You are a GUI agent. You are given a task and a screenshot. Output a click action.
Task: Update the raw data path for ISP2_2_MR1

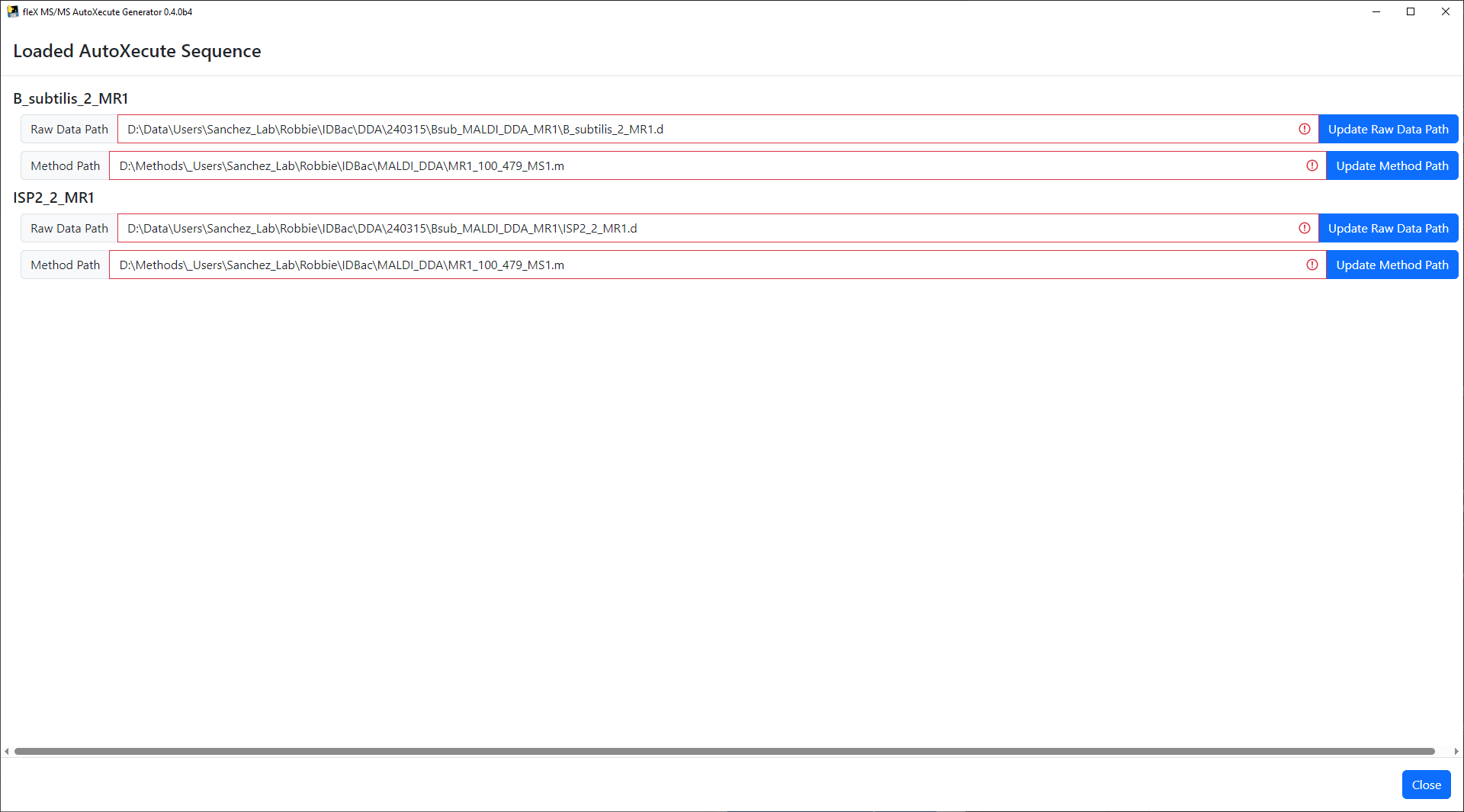pos(1388,228)
